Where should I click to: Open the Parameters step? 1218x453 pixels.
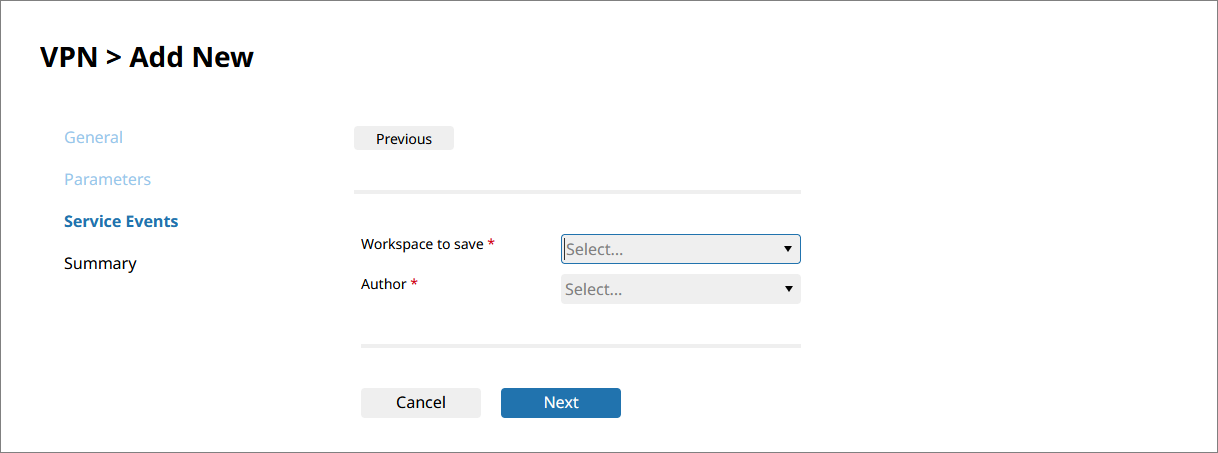coord(107,179)
